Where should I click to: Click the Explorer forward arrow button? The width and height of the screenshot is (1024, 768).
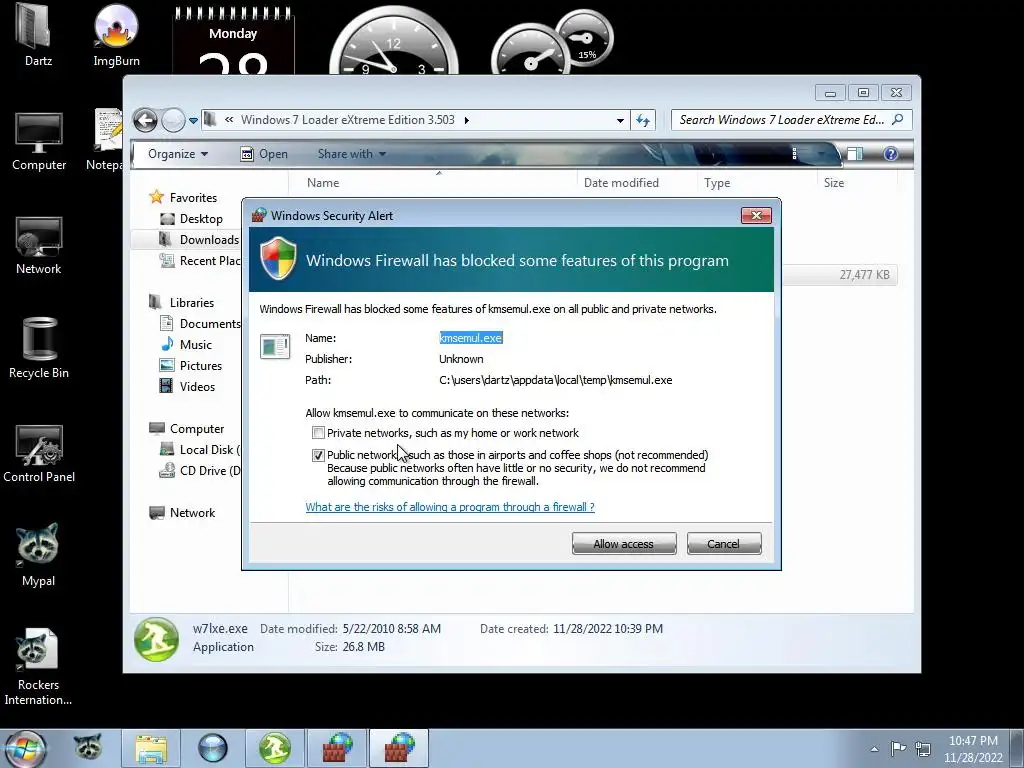pyautogui.click(x=173, y=120)
